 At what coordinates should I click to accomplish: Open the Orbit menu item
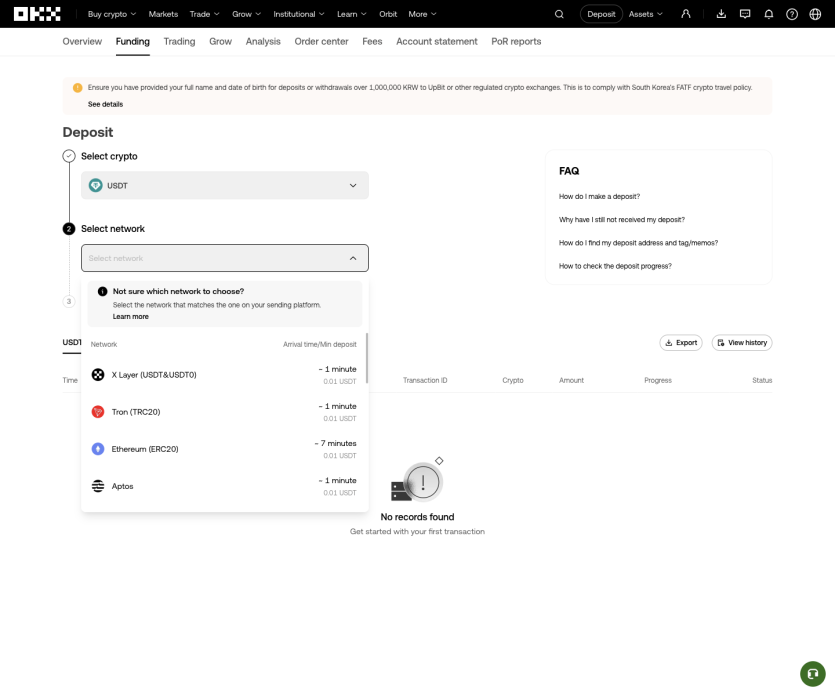coord(388,14)
